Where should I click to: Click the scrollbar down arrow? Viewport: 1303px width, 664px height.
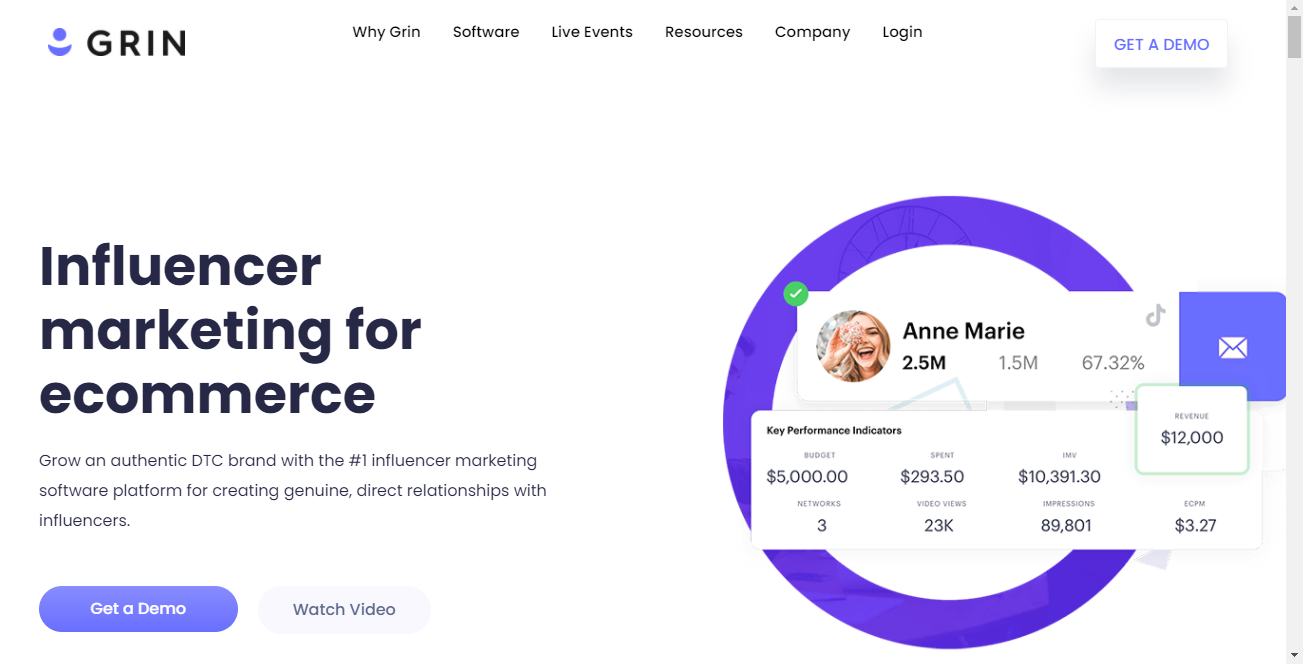1294,656
